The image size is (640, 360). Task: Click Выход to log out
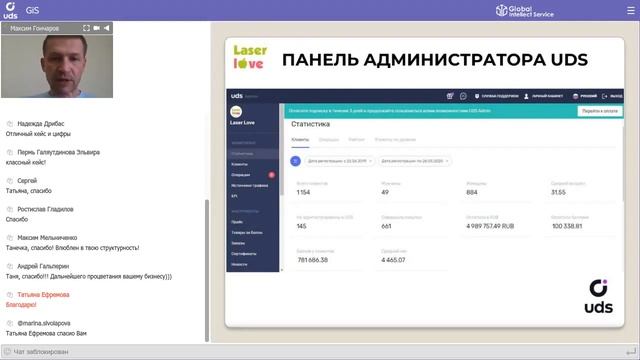click(612, 96)
